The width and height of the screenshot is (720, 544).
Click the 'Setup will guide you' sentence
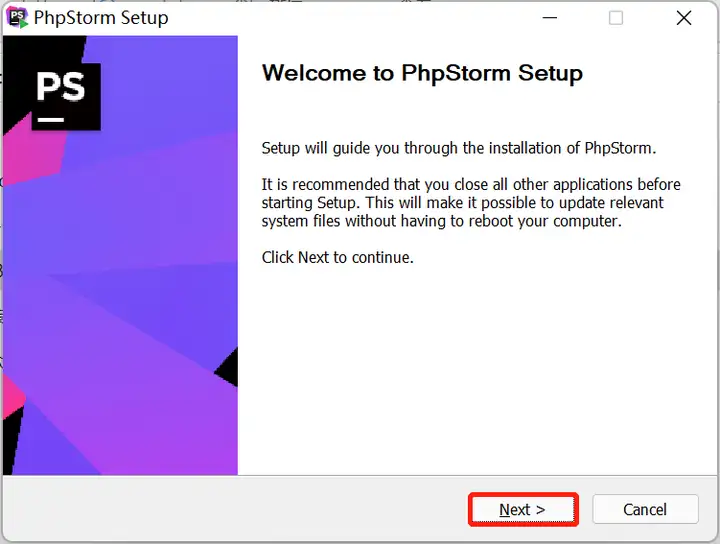(459, 148)
